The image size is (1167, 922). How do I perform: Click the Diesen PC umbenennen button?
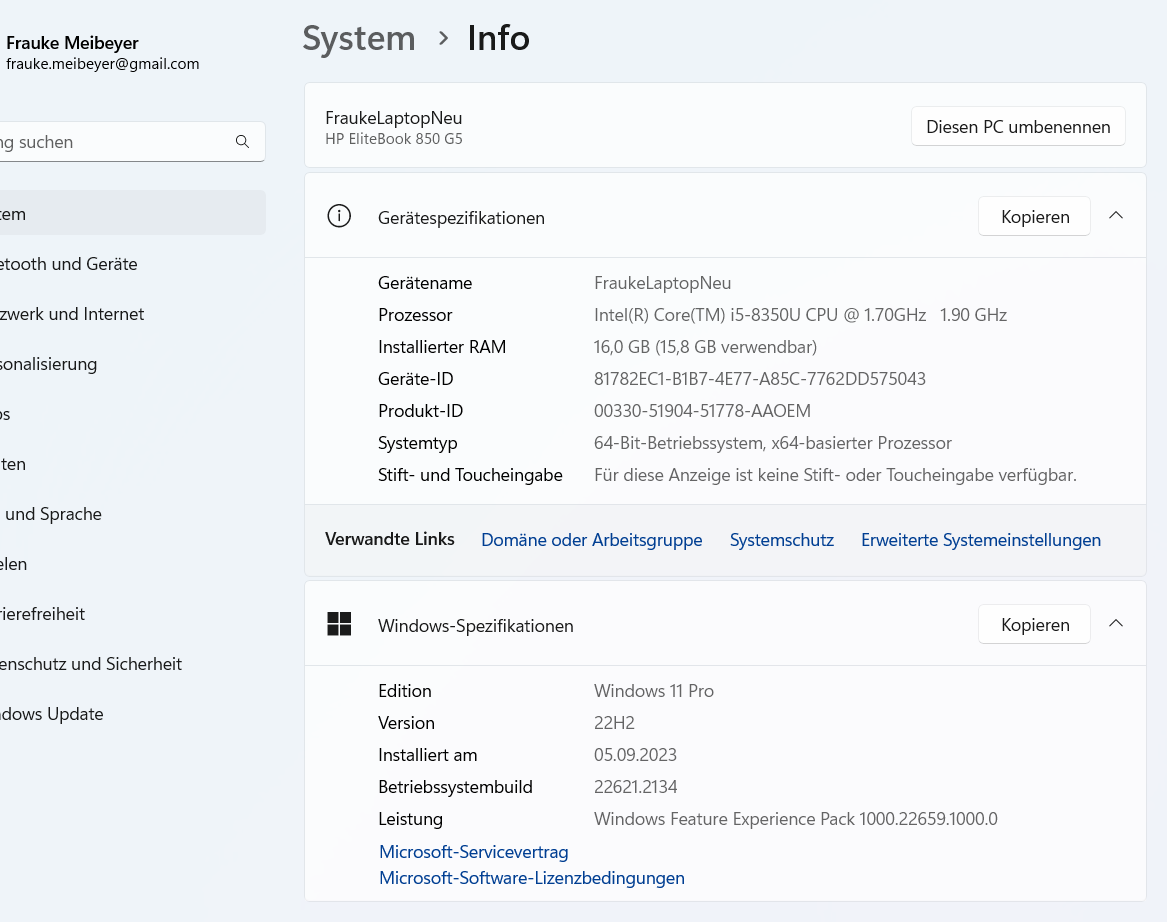[x=1018, y=127]
